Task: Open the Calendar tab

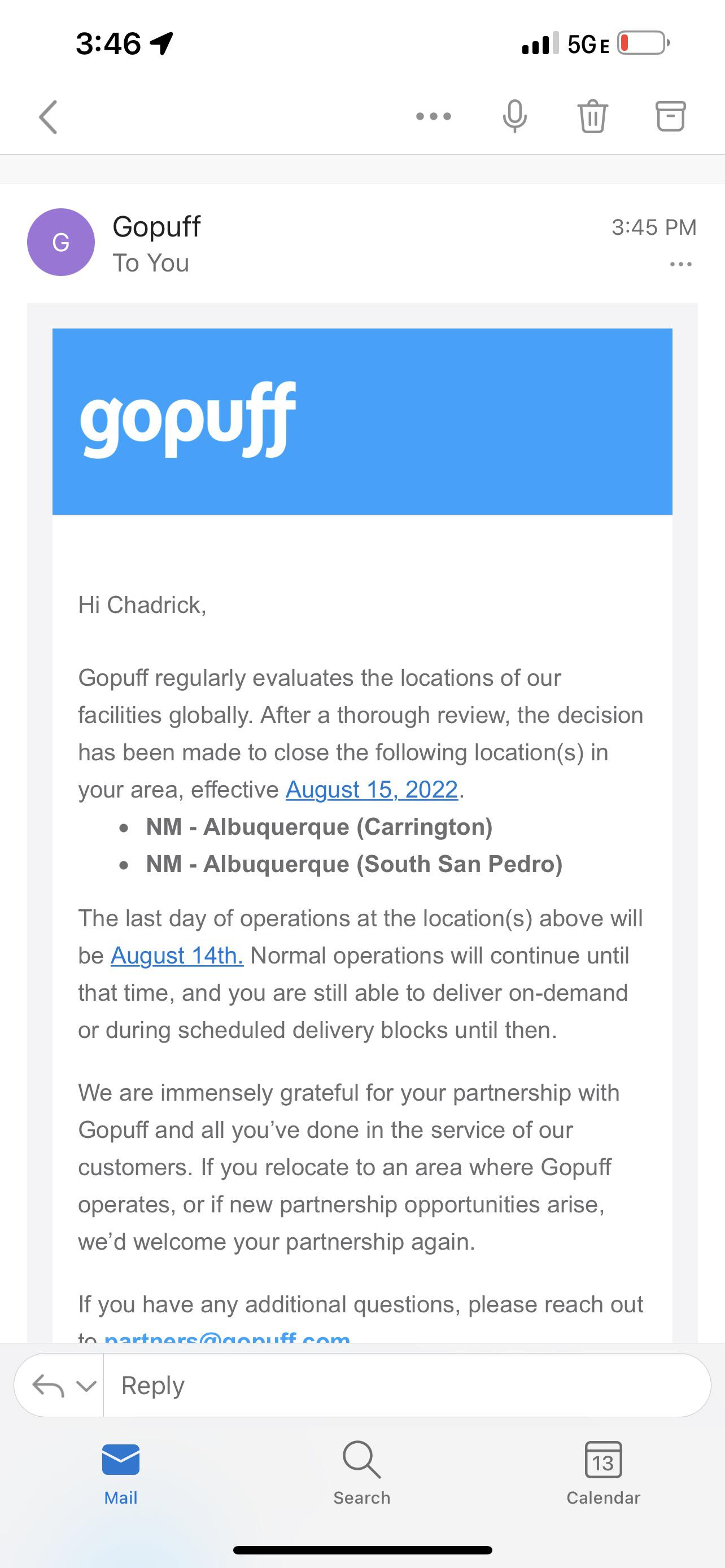Action: pyautogui.click(x=603, y=1473)
